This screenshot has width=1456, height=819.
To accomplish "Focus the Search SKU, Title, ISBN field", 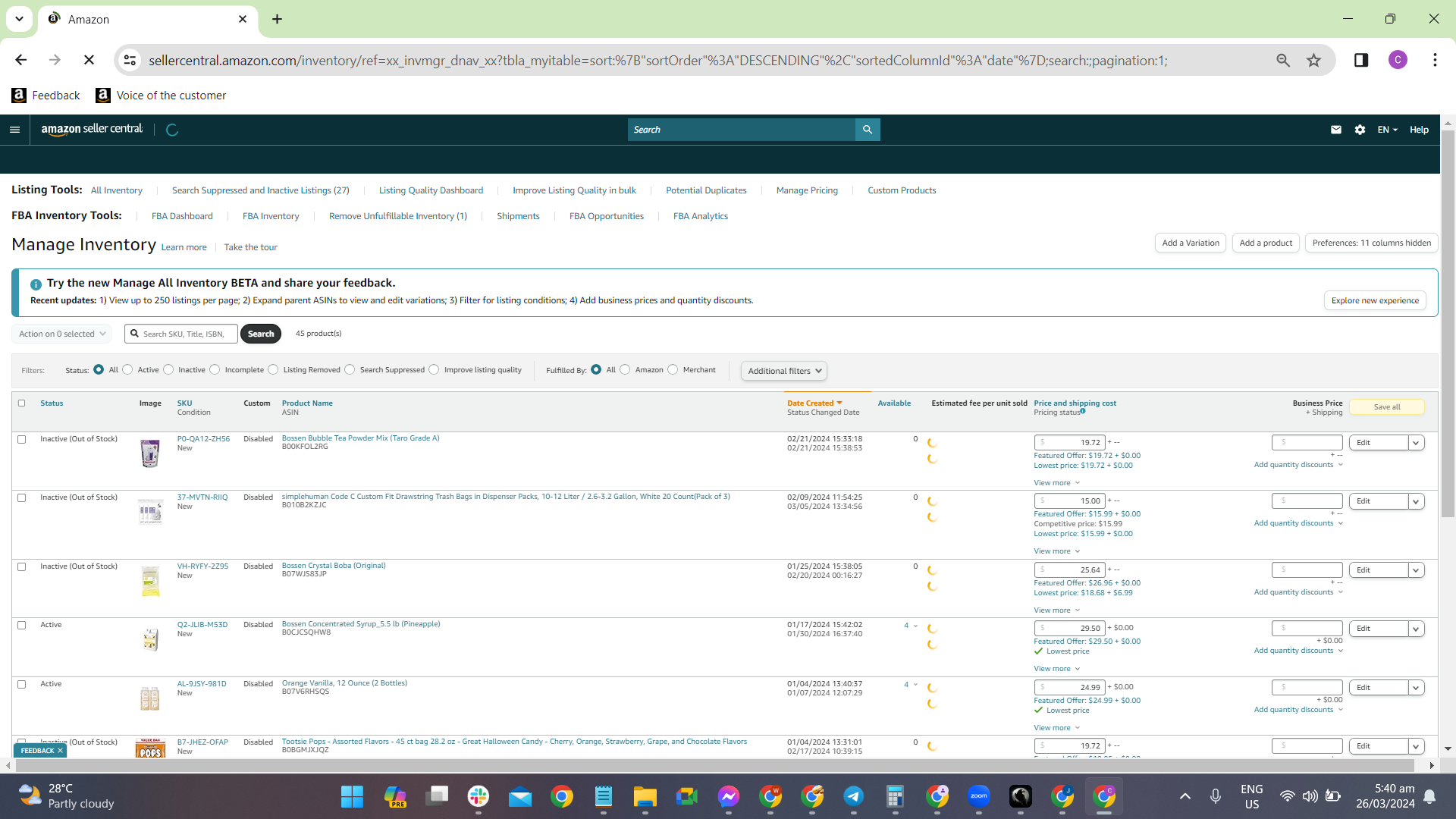I will coord(181,334).
